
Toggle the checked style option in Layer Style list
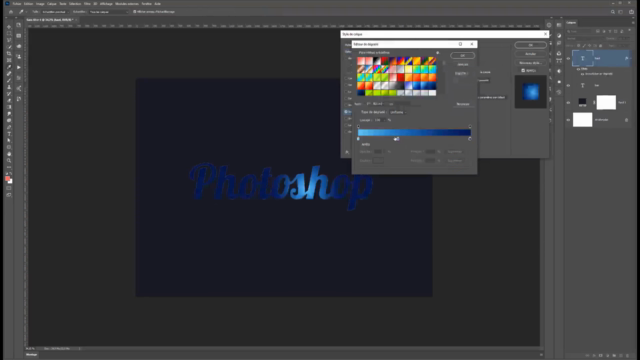346,112
